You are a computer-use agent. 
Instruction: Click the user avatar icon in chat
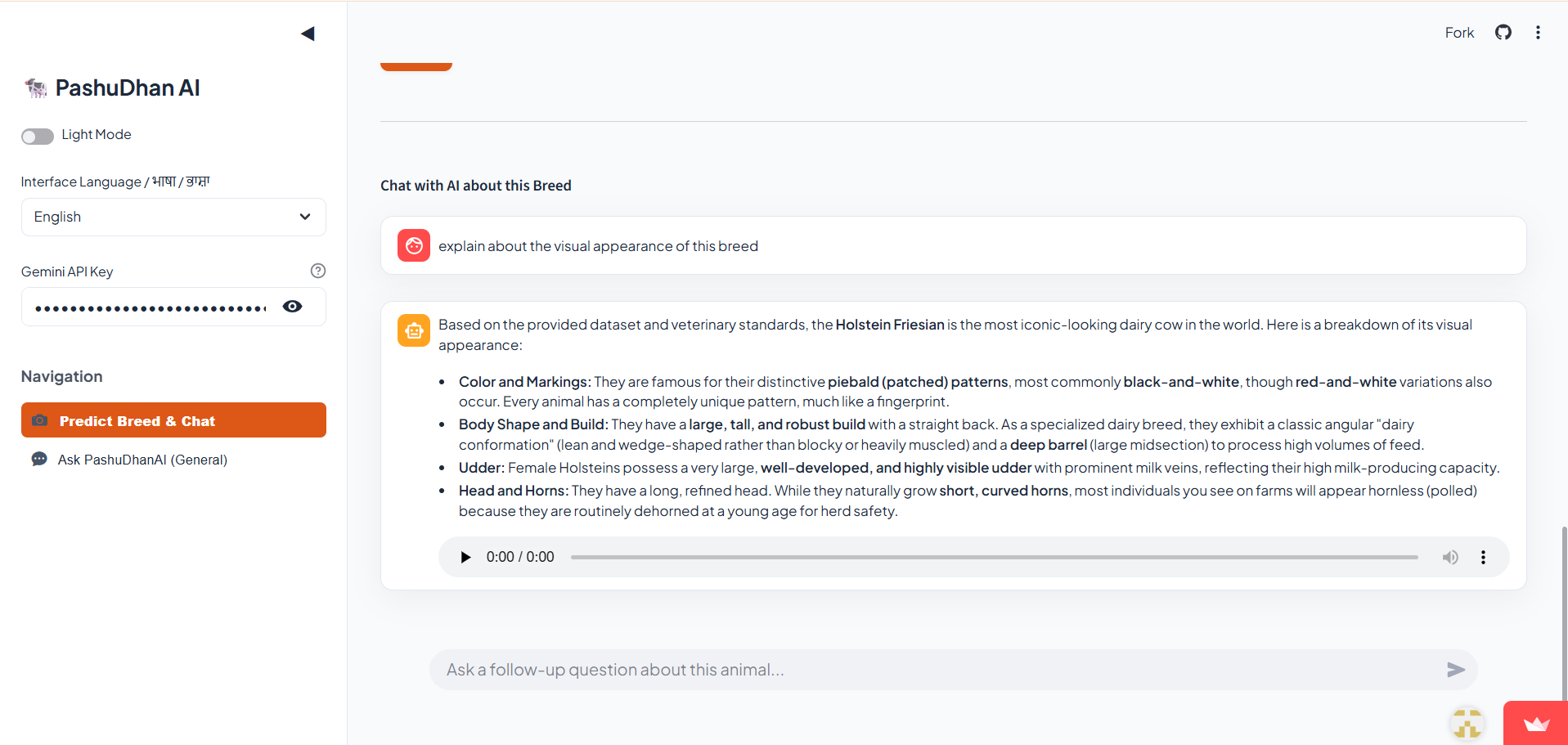[x=414, y=245]
